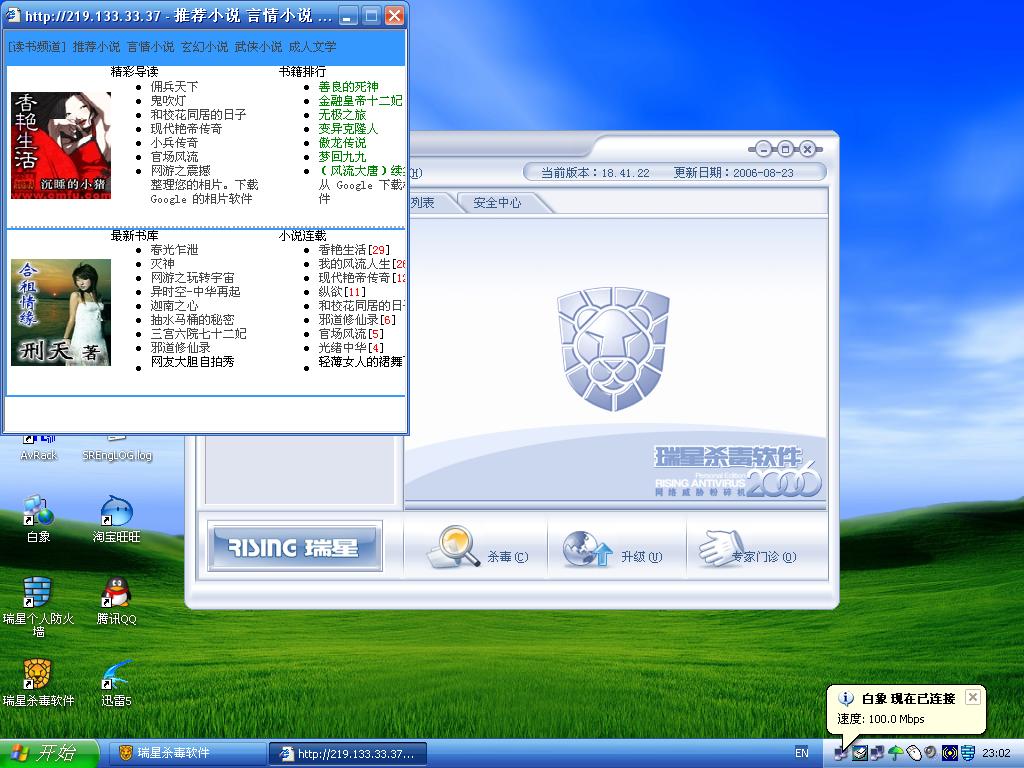Click the EN language indicator
Viewport: 1024px width, 768px height.
(x=802, y=753)
